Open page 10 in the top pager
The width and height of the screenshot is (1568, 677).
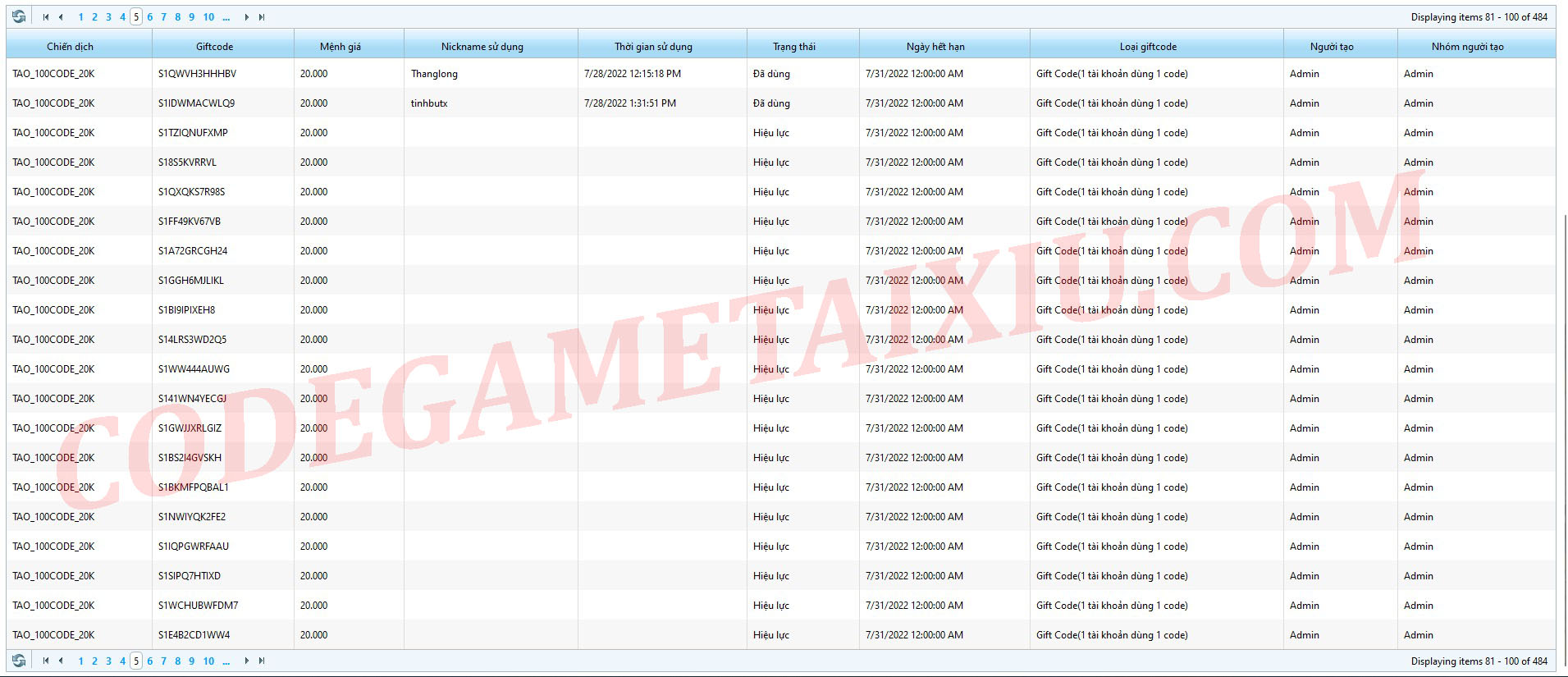[x=208, y=17]
